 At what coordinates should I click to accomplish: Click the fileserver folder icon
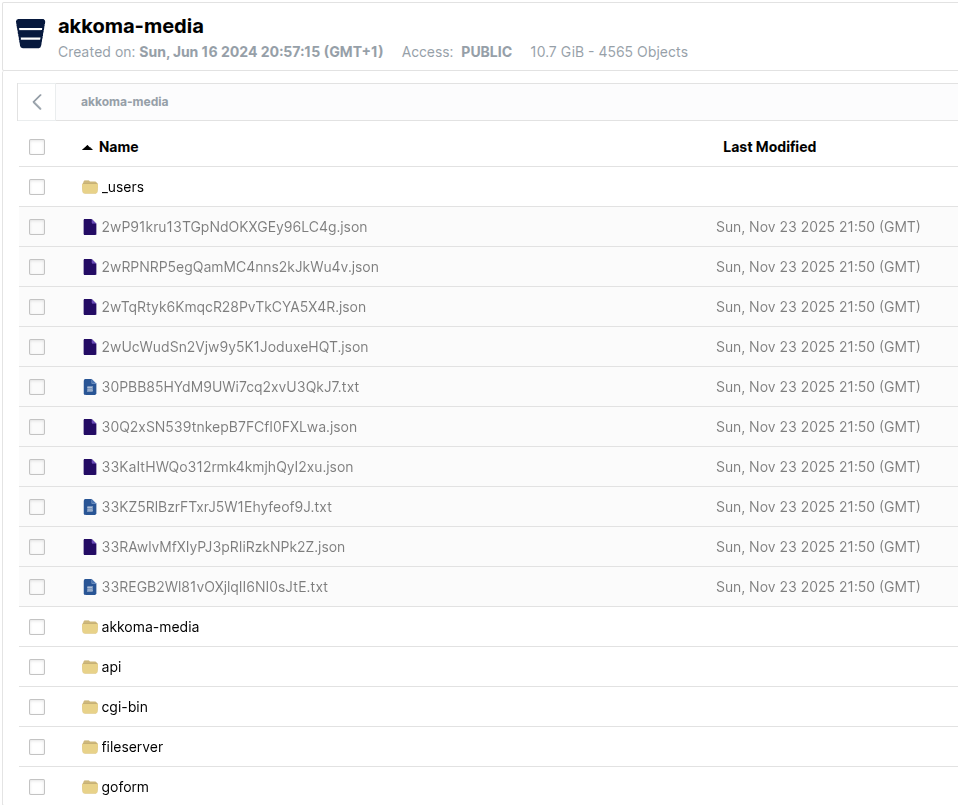pyautogui.click(x=90, y=747)
